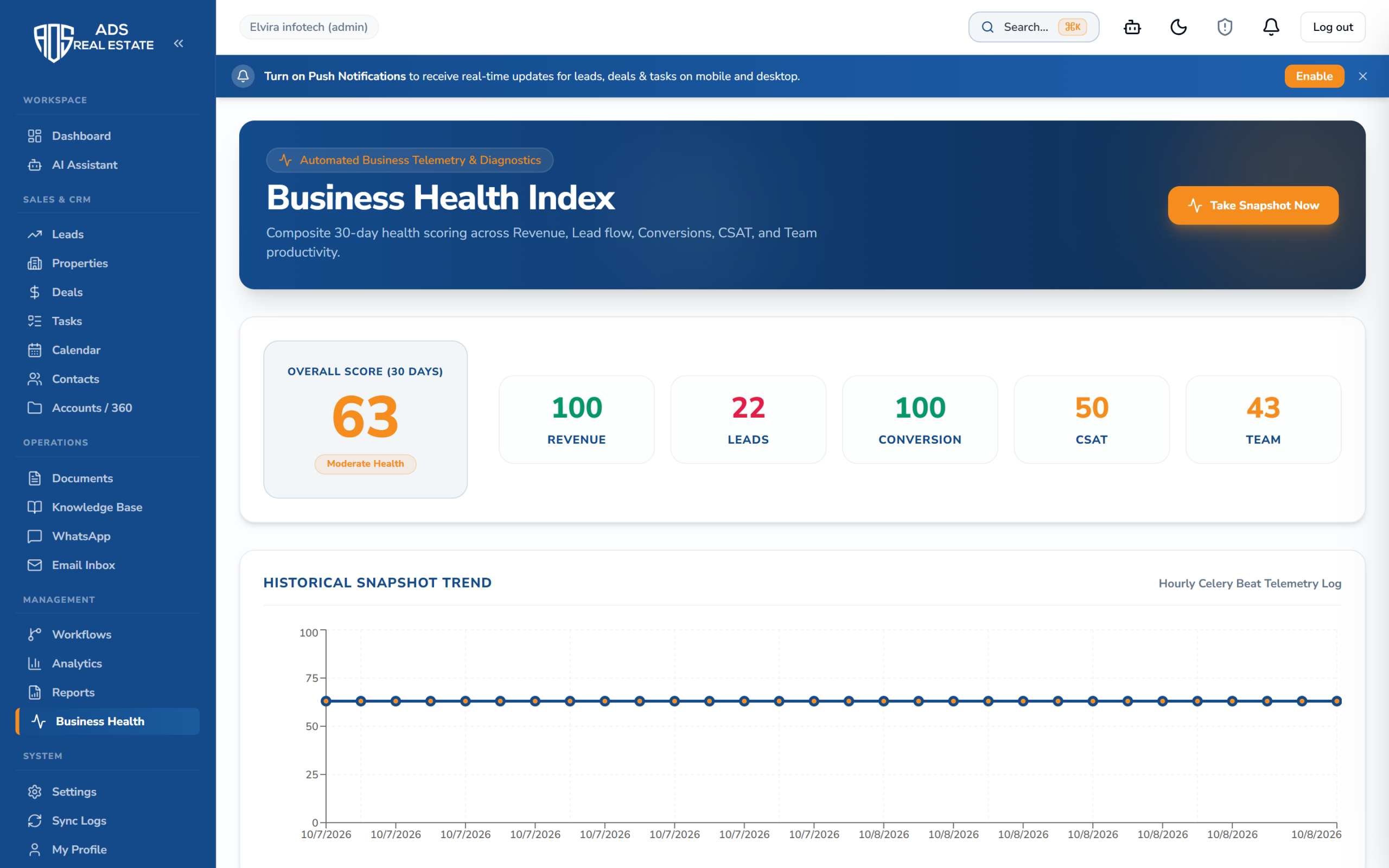Open the shield alert icon in the top bar

[1225, 27]
